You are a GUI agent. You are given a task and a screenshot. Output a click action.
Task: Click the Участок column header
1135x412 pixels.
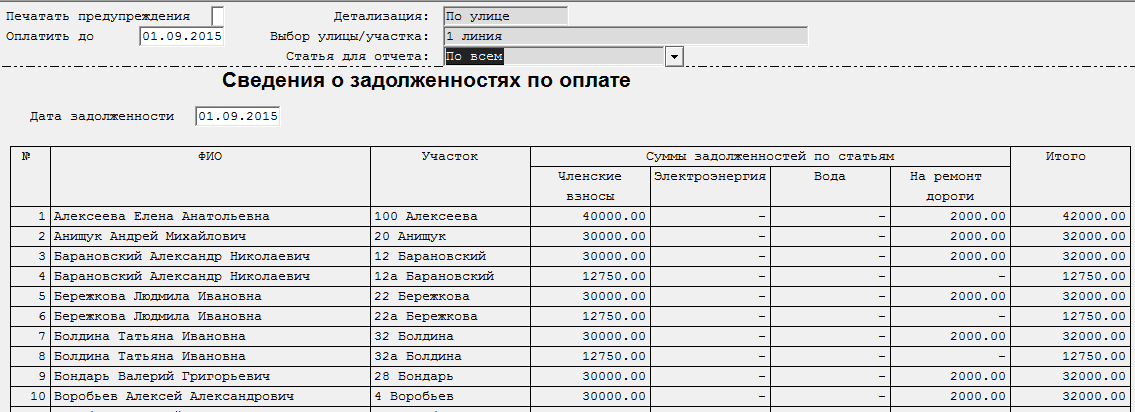[x=450, y=157]
